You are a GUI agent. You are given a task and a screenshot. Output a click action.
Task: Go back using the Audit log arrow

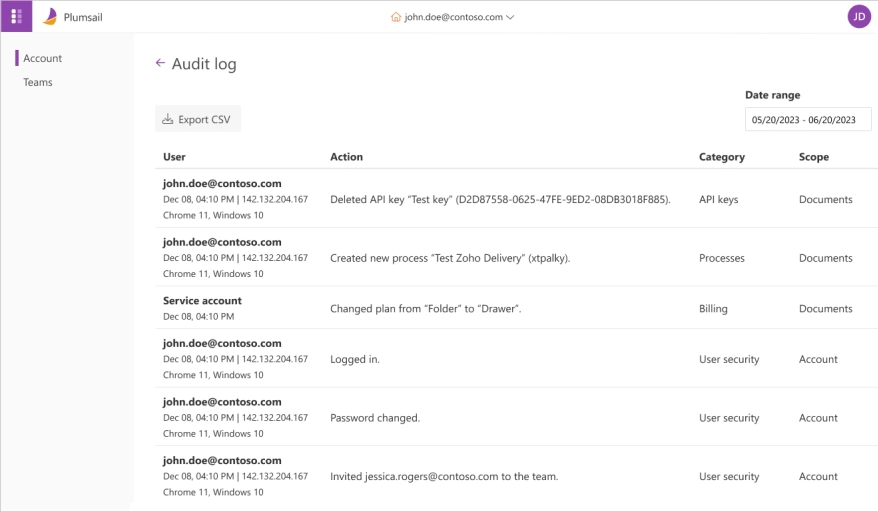(x=160, y=63)
